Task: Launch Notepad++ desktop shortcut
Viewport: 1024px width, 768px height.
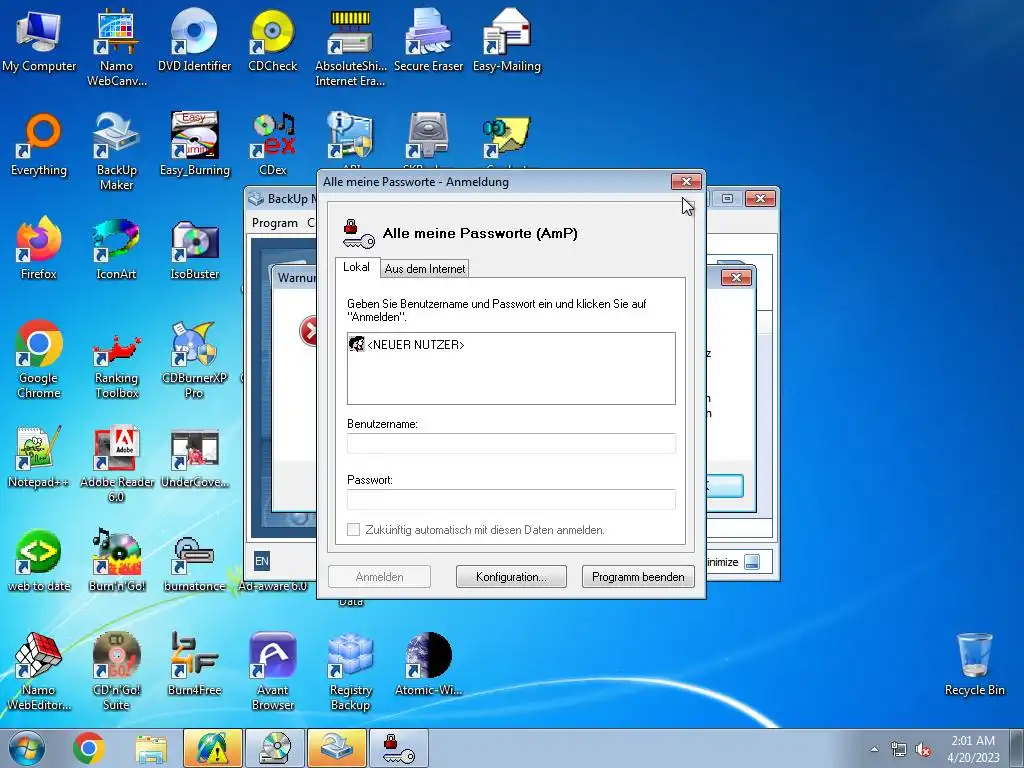Action: tap(39, 456)
